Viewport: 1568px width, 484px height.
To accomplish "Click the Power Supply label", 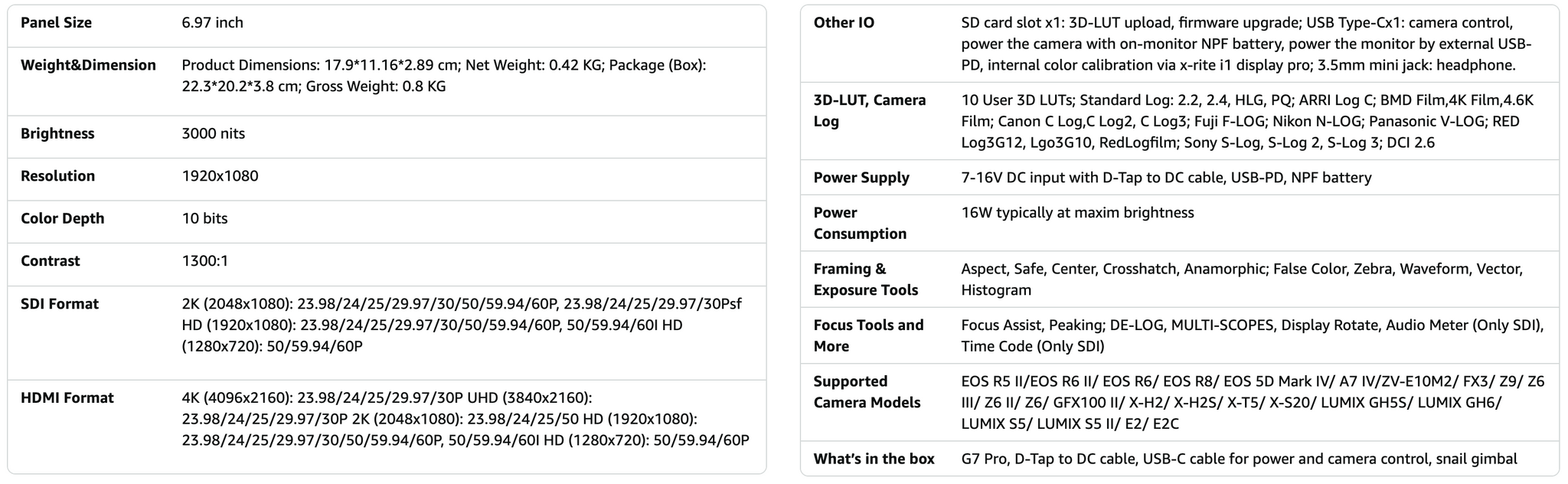I will (861, 178).
